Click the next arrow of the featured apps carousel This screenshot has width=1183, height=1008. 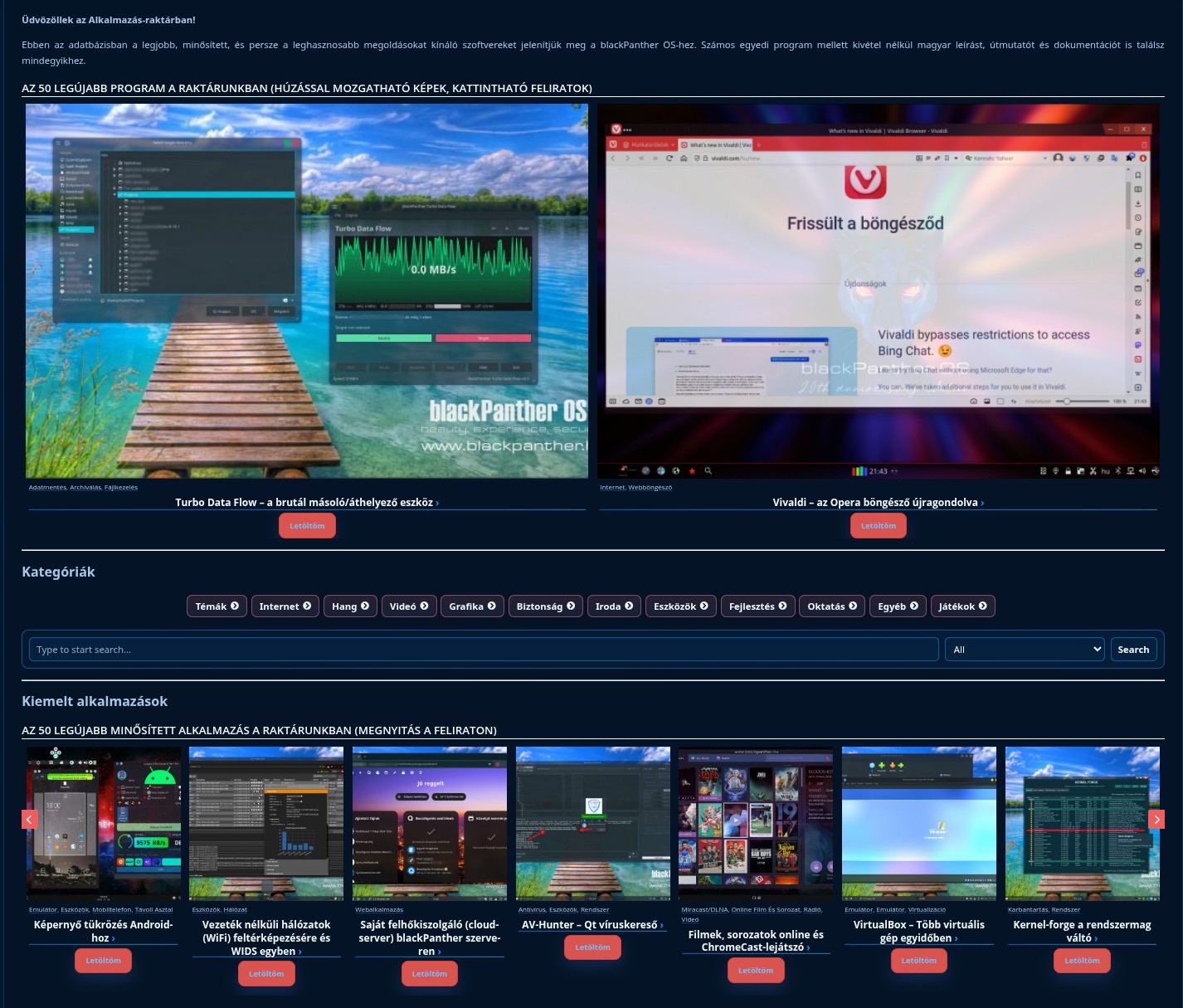[x=1156, y=820]
